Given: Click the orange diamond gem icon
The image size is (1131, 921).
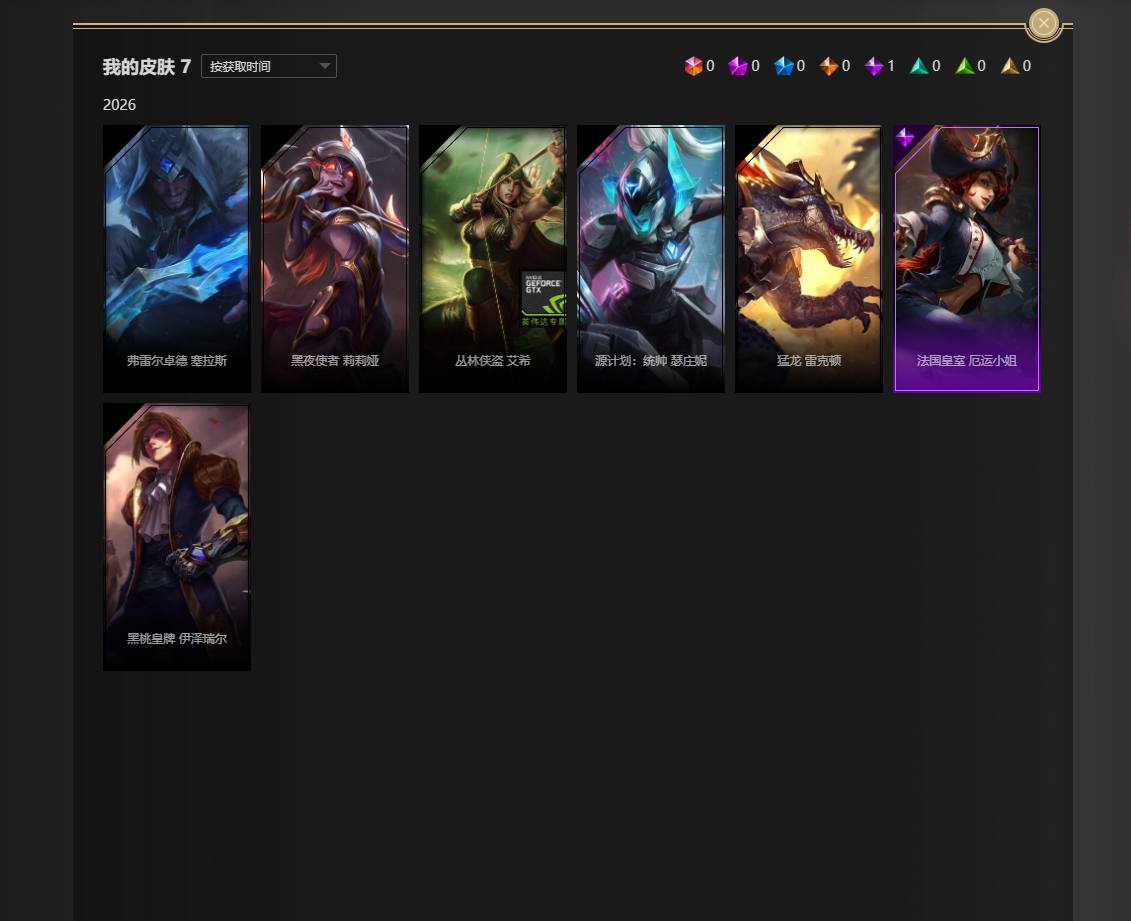Looking at the screenshot, I should coord(829,66).
